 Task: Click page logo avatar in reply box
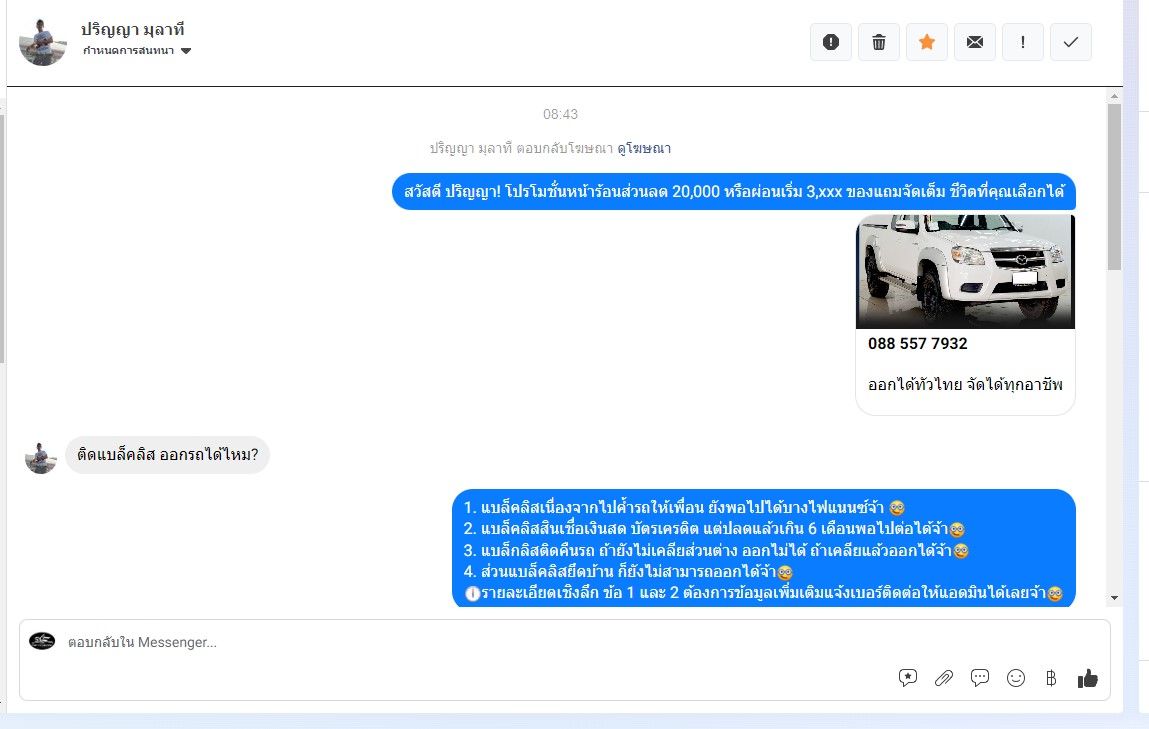pyautogui.click(x=42, y=641)
